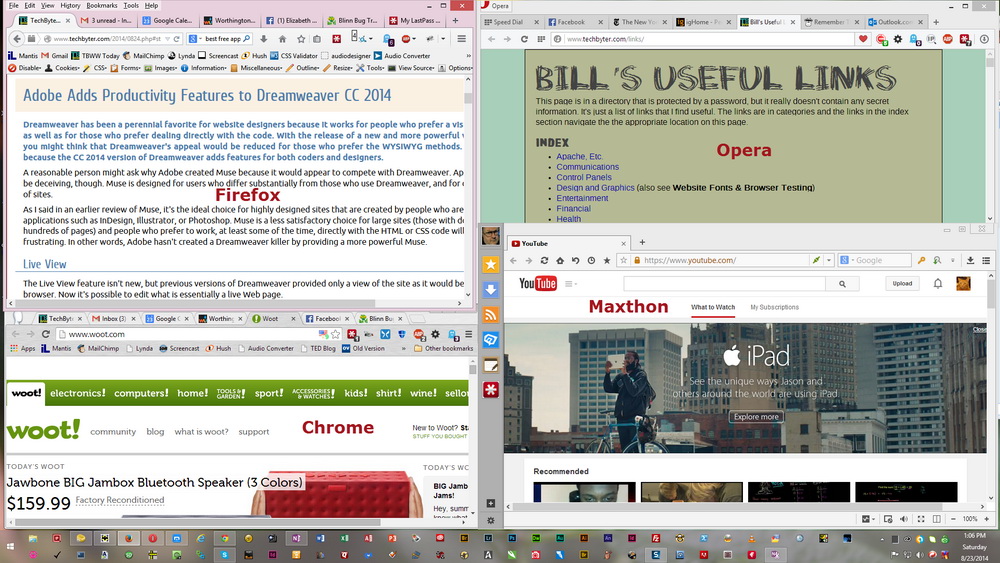The image size is (1000, 563).
Task: Bookmark page with Firefox star icon
Action: tap(301, 39)
